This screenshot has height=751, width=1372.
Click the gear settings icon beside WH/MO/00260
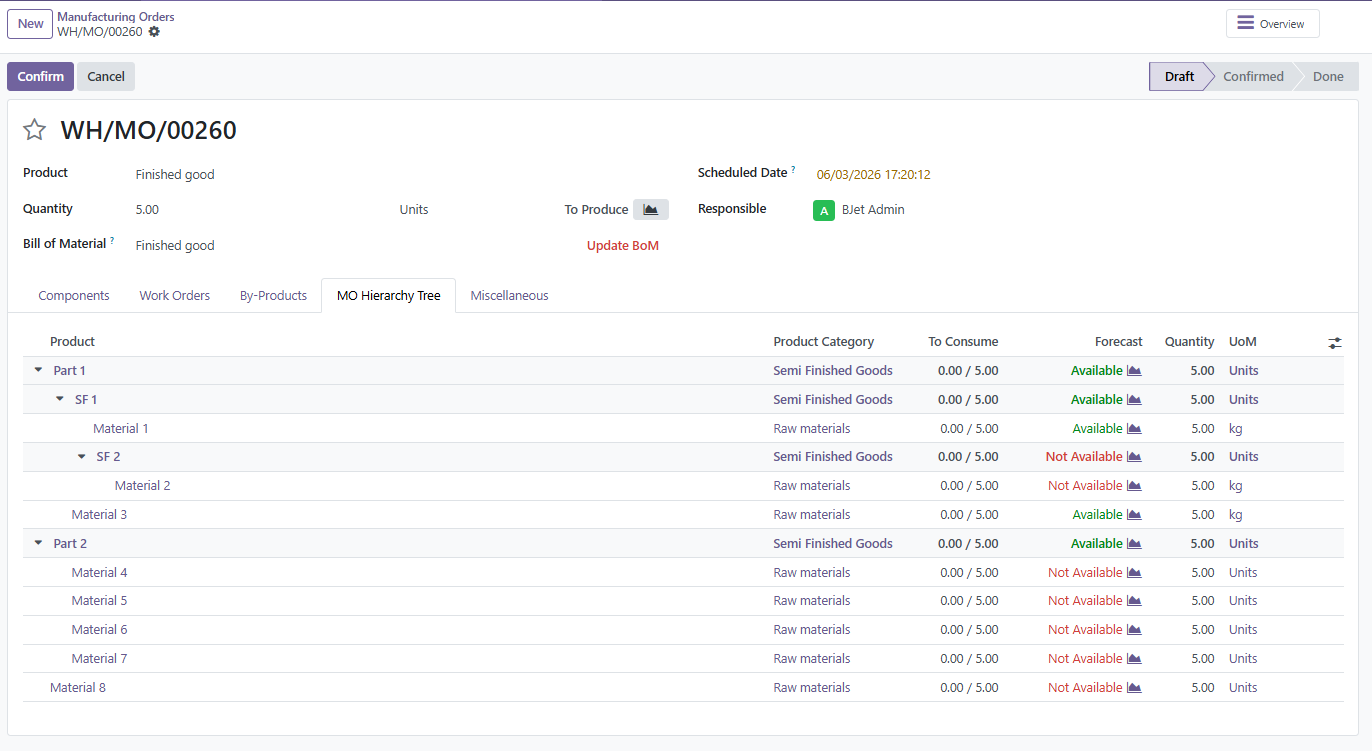[x=154, y=31]
